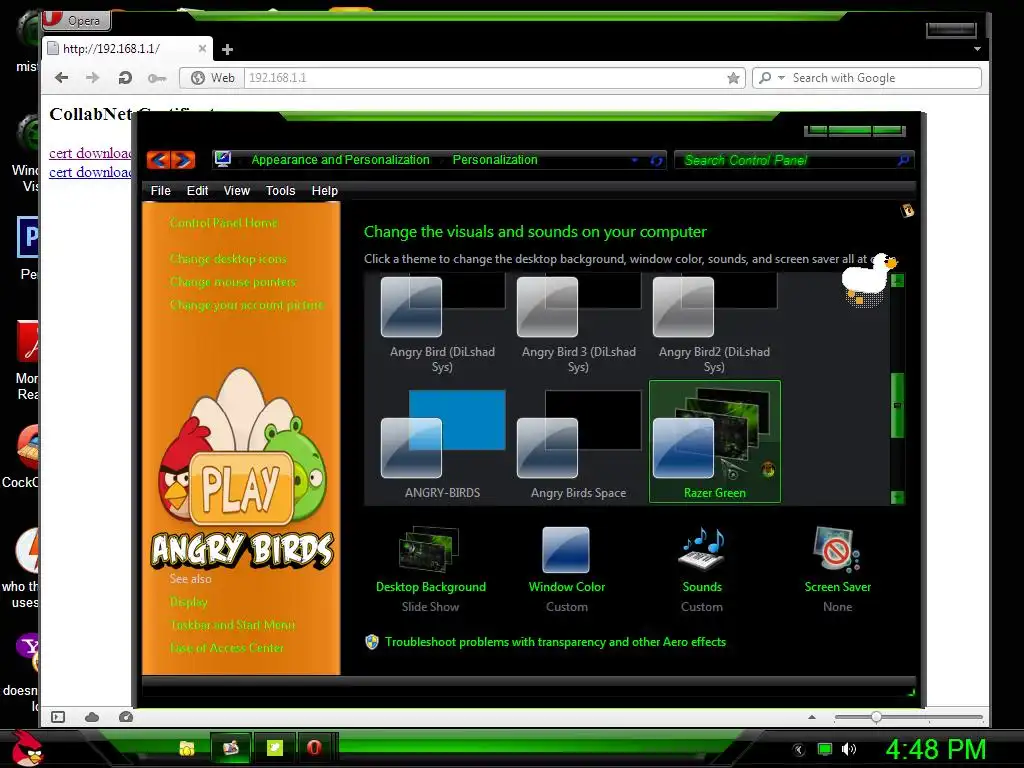This screenshot has height=768, width=1024.
Task: Open Desktop Background settings
Action: [430, 569]
